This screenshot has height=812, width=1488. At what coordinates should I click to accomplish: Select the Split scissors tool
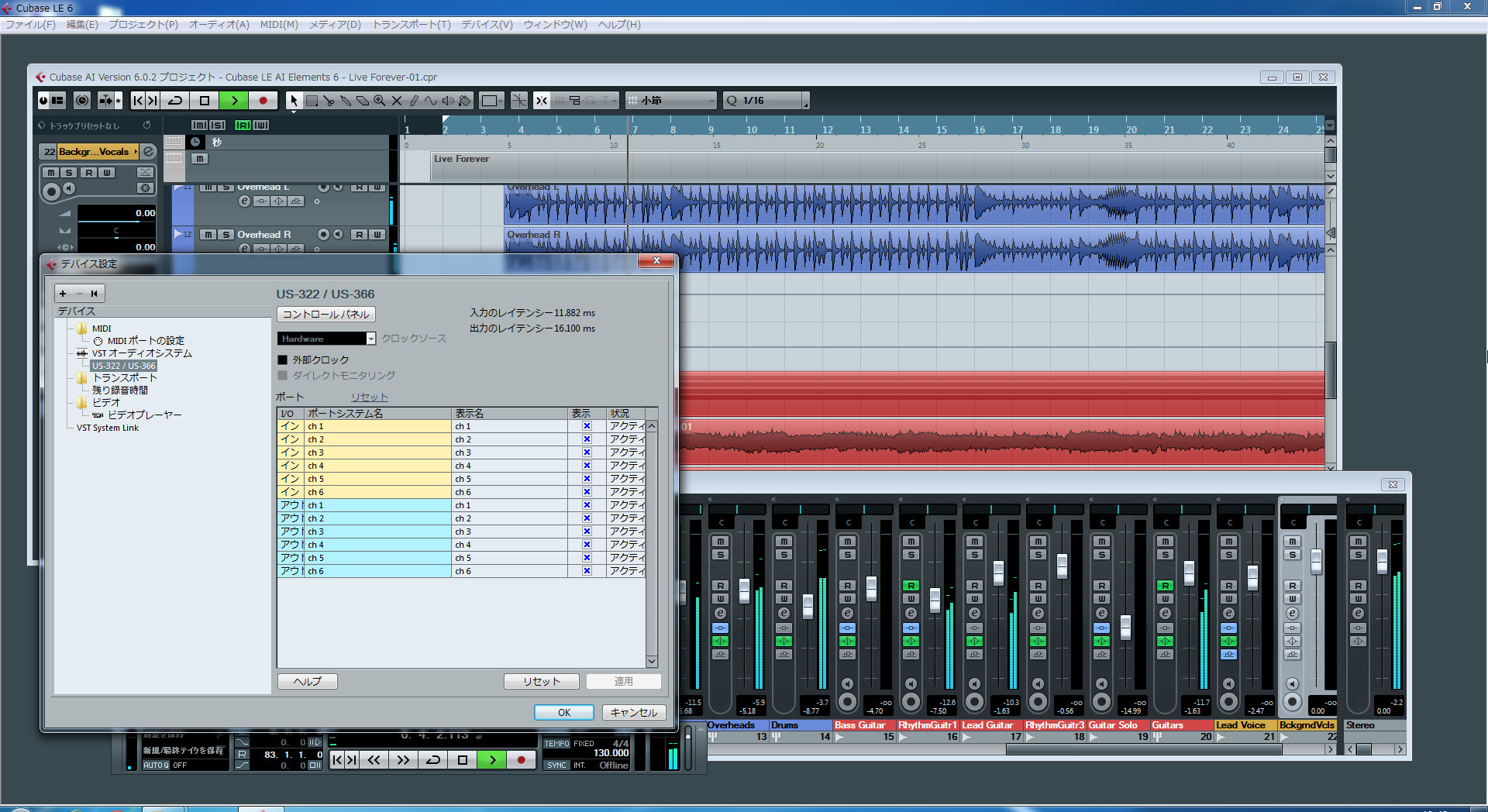[x=329, y=101]
